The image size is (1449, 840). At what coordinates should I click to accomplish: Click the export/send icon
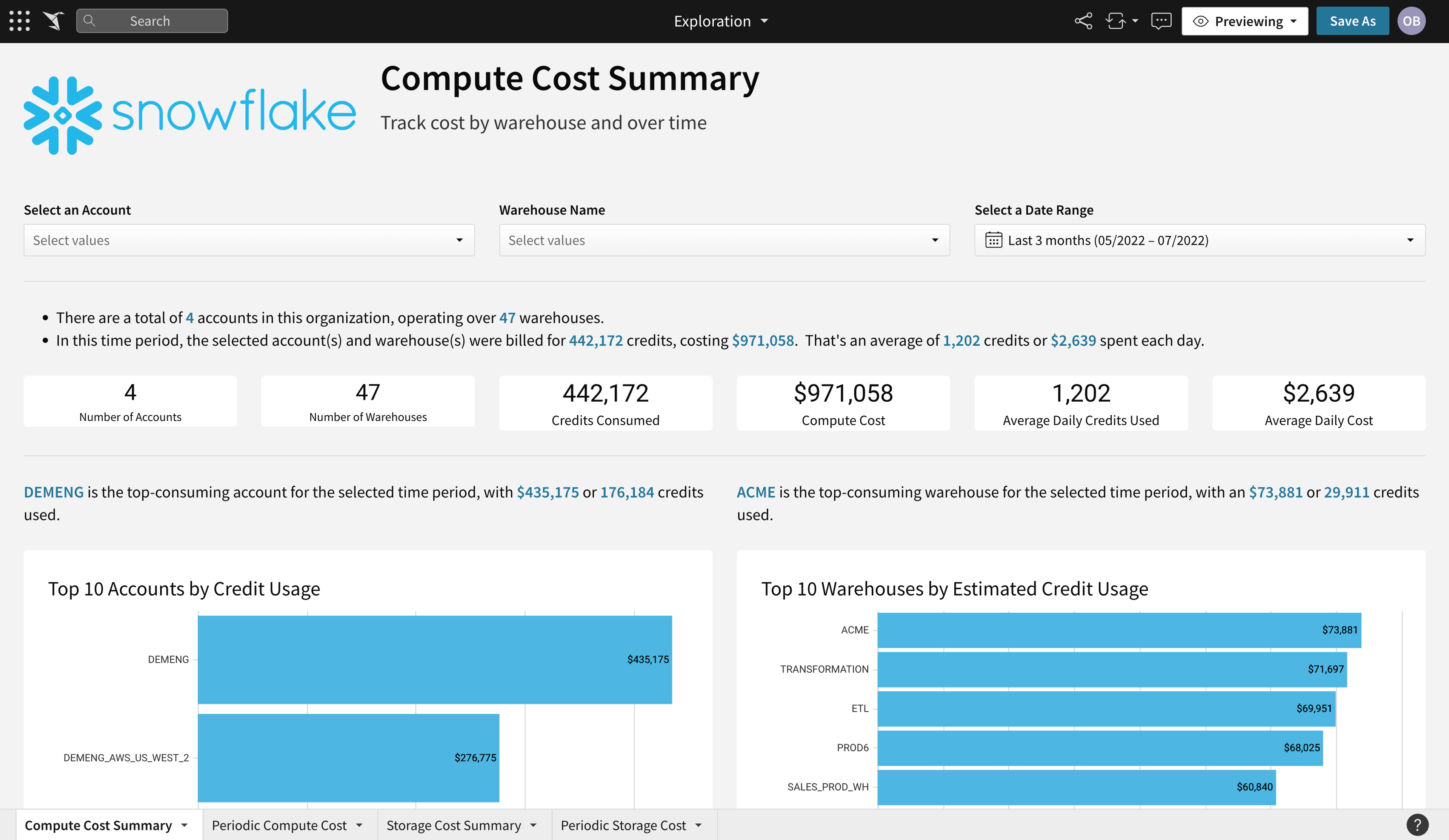pyautogui.click(x=1115, y=21)
